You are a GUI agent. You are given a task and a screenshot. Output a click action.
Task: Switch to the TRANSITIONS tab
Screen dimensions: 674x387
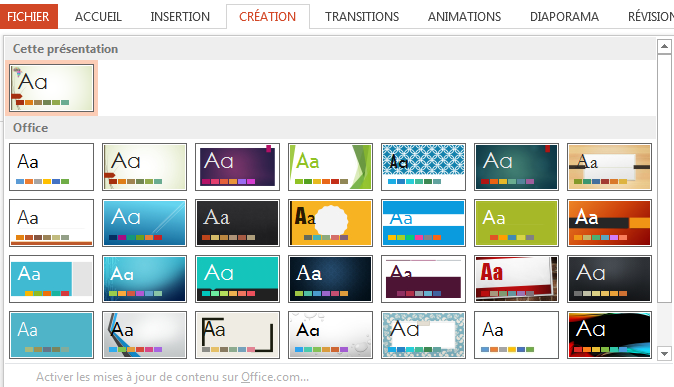(362, 16)
